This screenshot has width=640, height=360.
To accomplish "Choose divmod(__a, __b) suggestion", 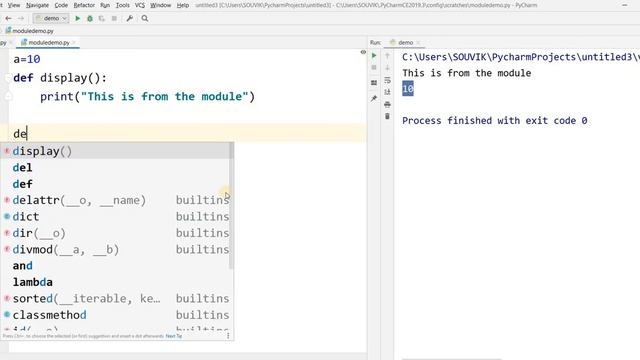I will point(117,249).
